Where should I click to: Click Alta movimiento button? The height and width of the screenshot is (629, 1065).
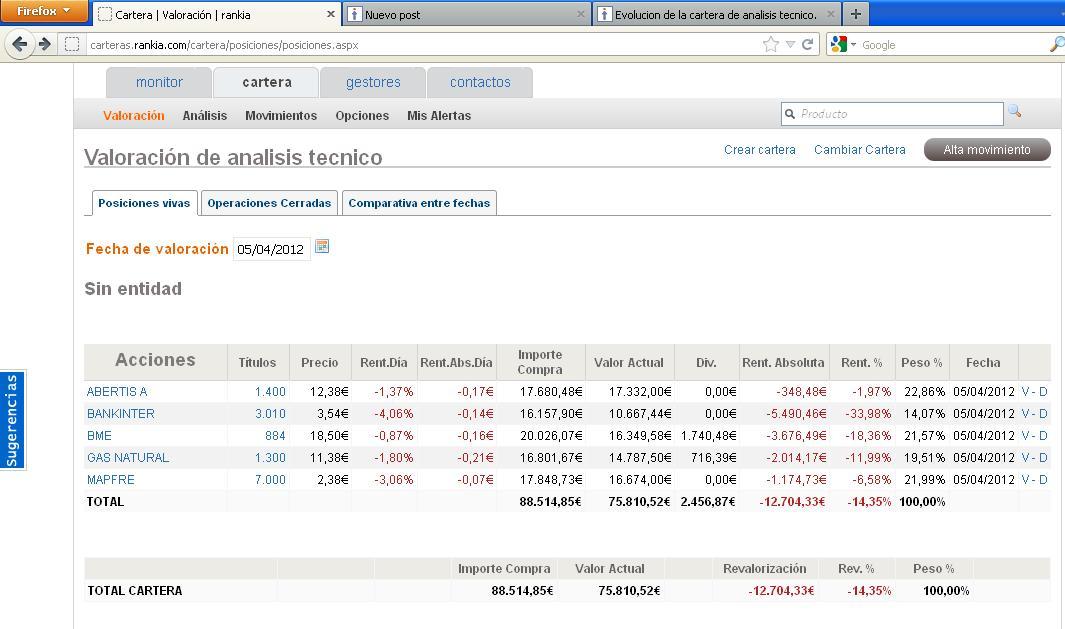pyautogui.click(x=987, y=149)
